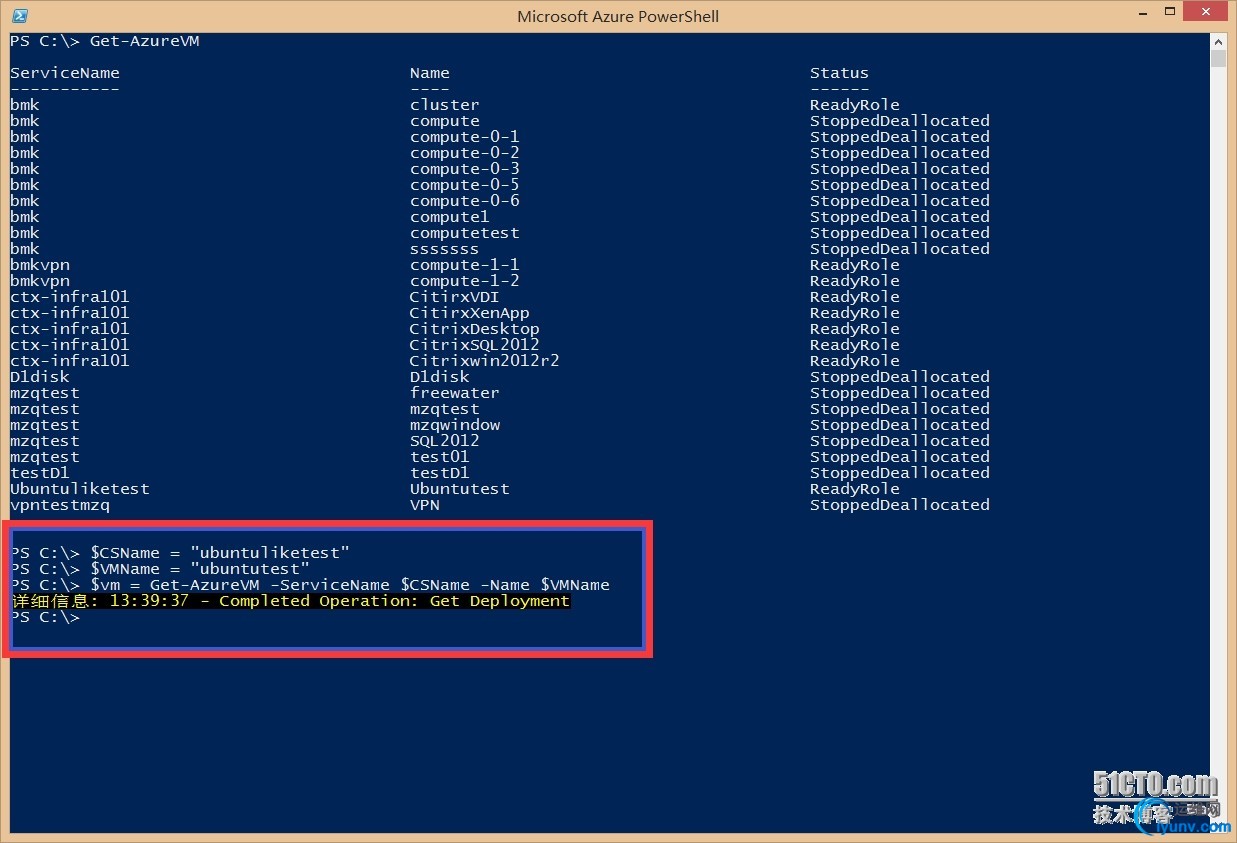Viewport: 1237px width, 843px height.
Task: Select the "CitirxXenApp" VM name
Action: 470,313
